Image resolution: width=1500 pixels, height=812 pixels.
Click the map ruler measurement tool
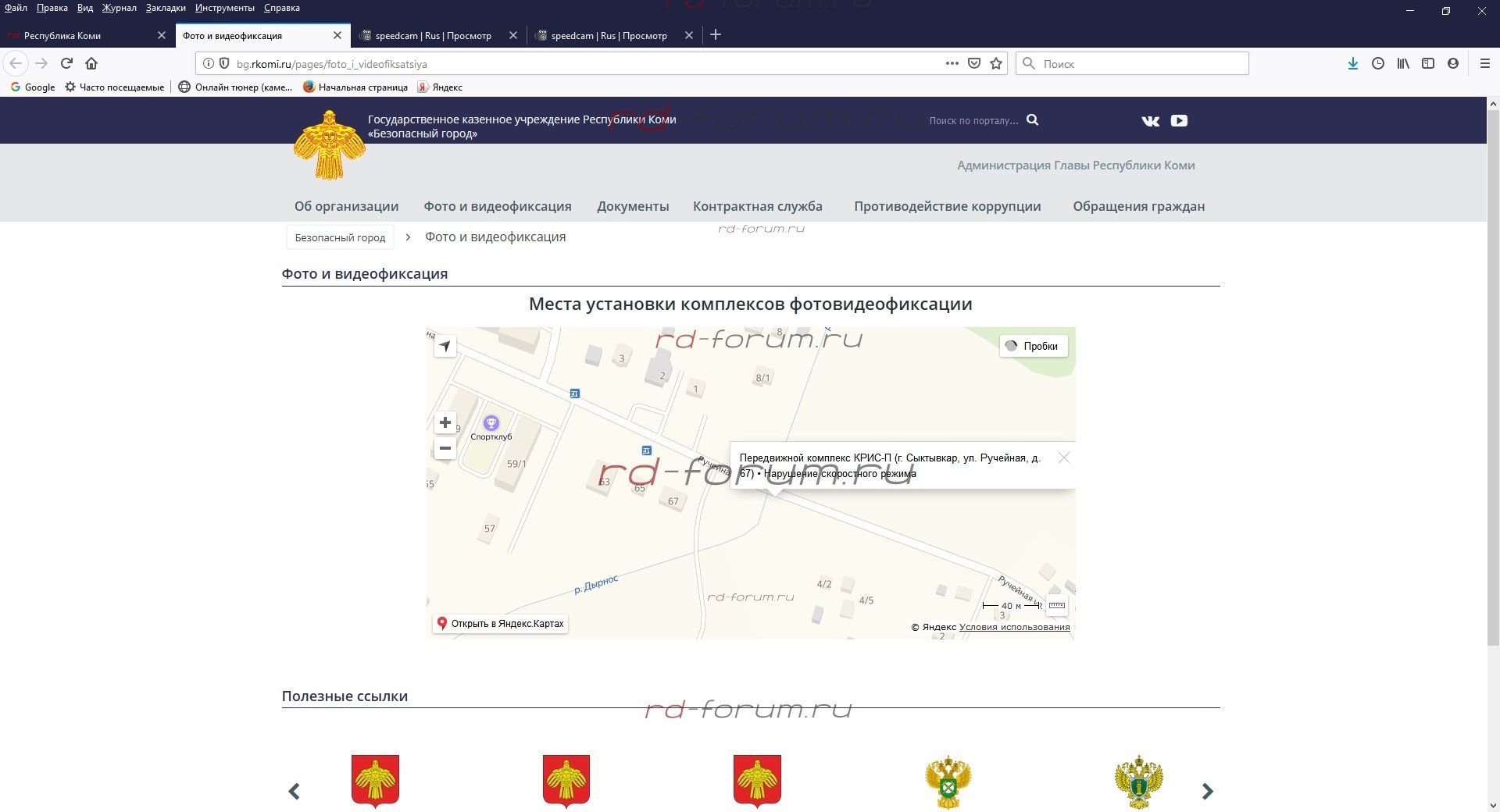pos(1056,605)
